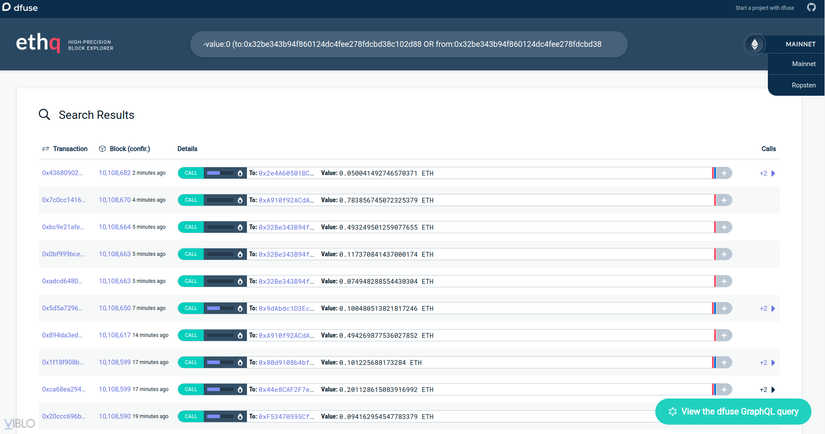The image size is (825, 434).
Task: Click plus button on 0xbc9e21afe row
Action: click(x=724, y=227)
